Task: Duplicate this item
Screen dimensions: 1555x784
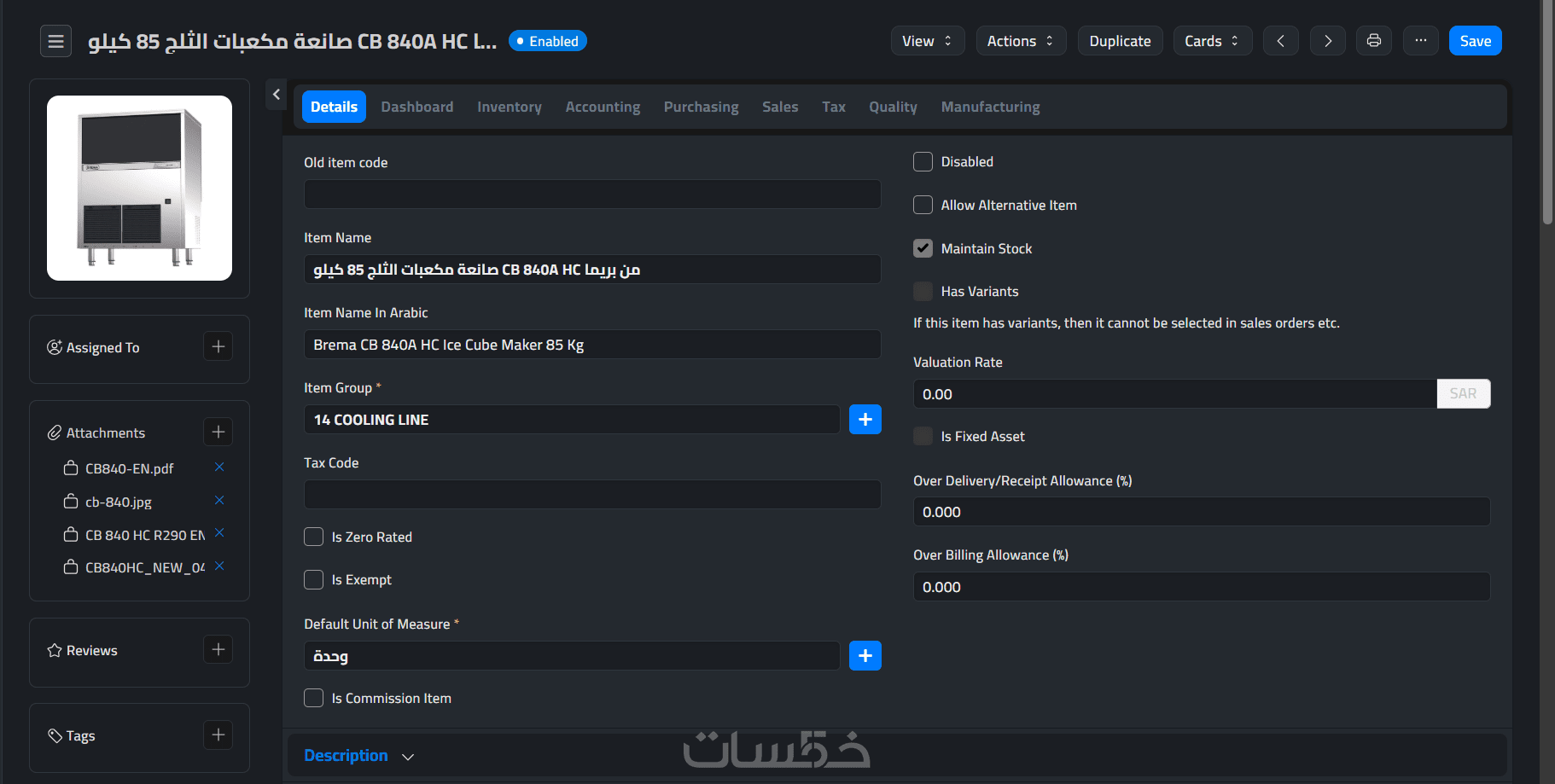Action: (x=1121, y=41)
